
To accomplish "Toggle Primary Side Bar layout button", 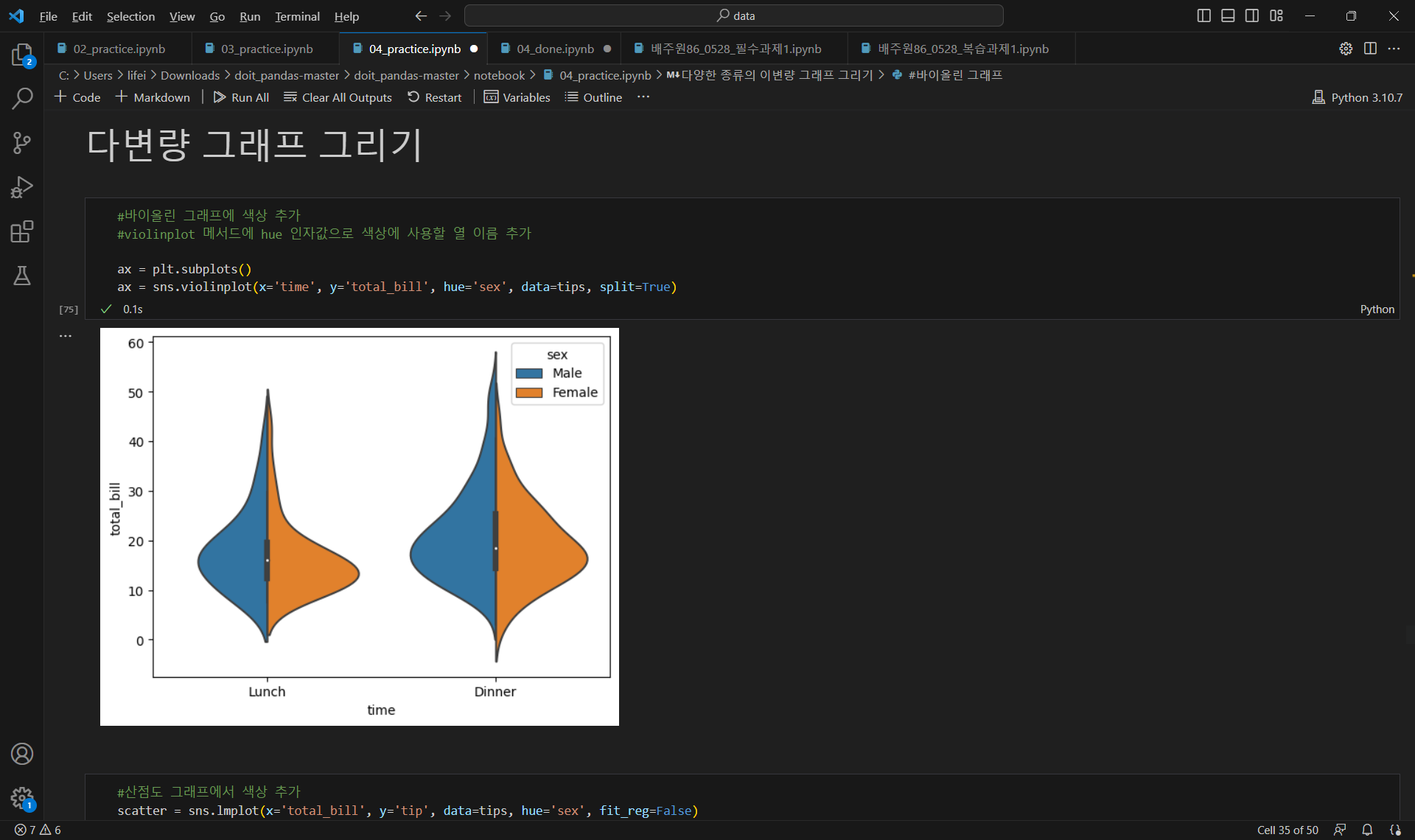I will tap(1203, 15).
